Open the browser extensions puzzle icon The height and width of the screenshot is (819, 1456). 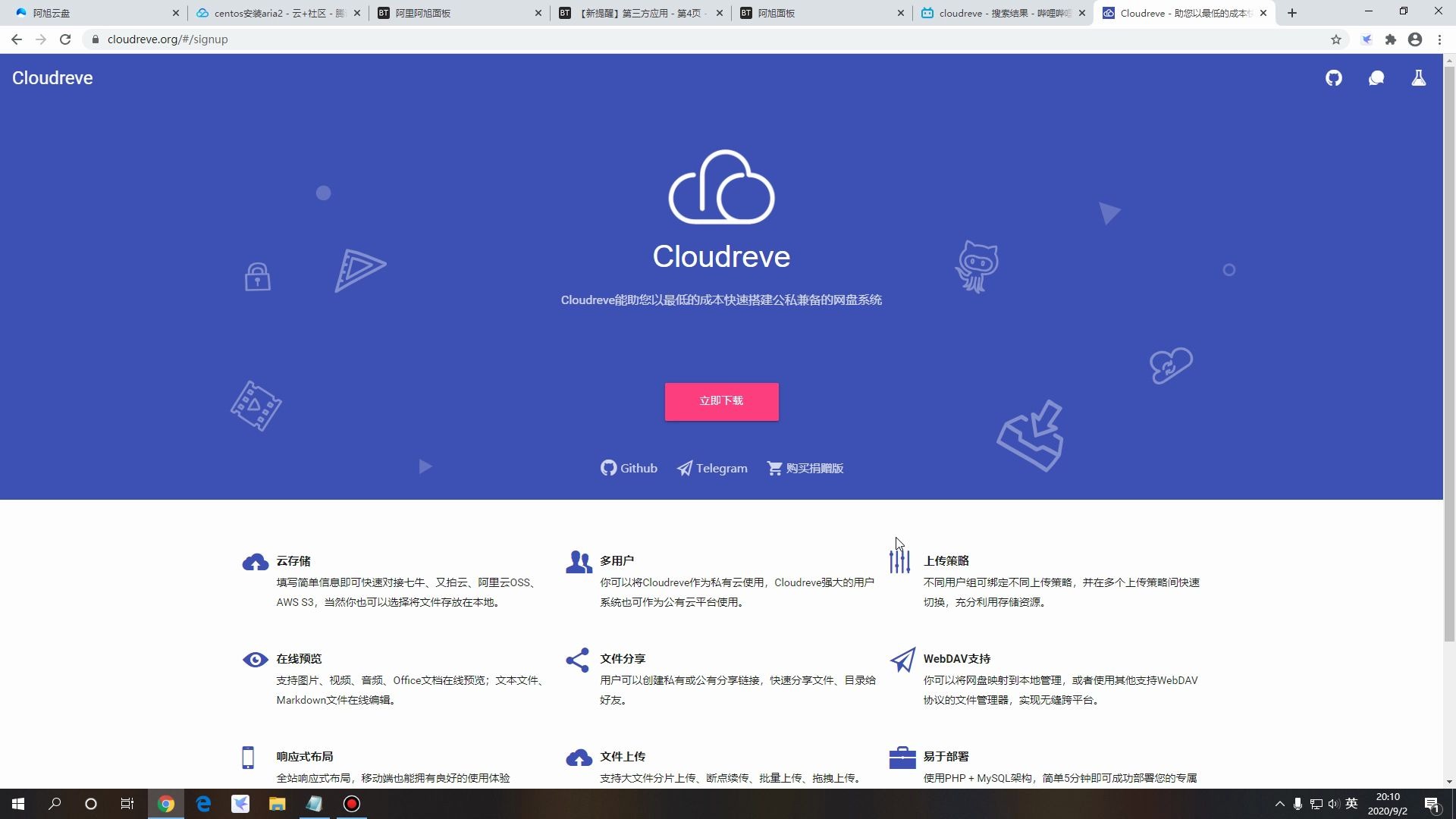(1391, 39)
